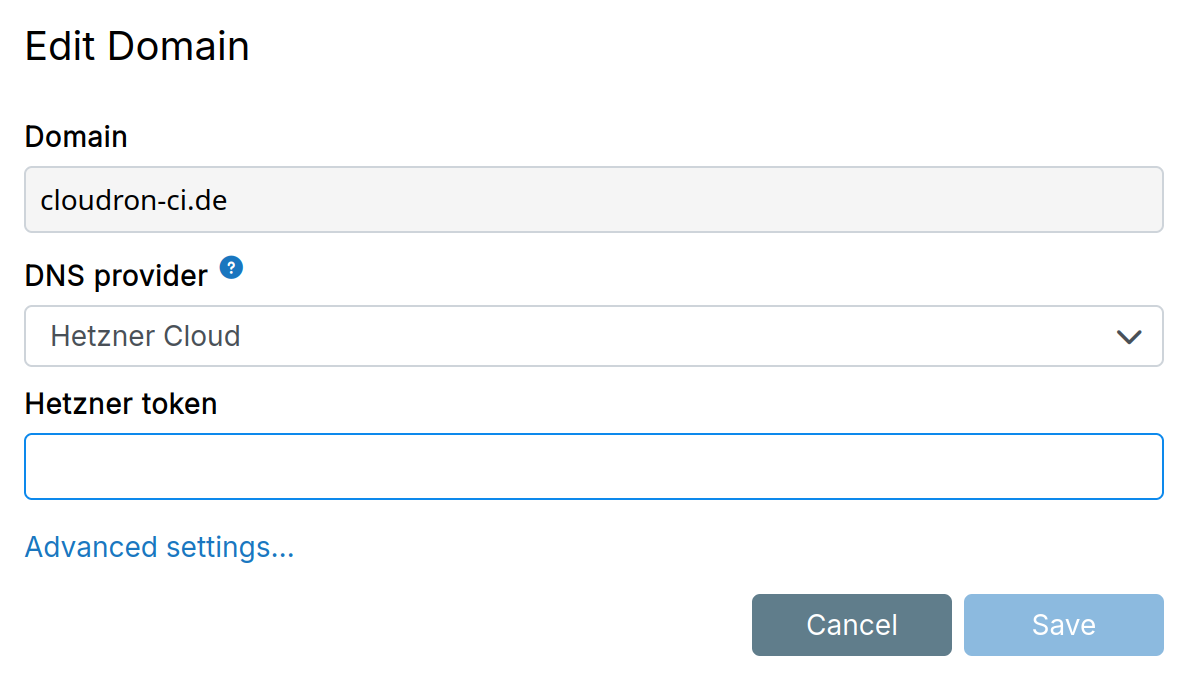The height and width of the screenshot is (676, 1185).
Task: Discard changes with Cancel
Action: pyautogui.click(x=851, y=625)
